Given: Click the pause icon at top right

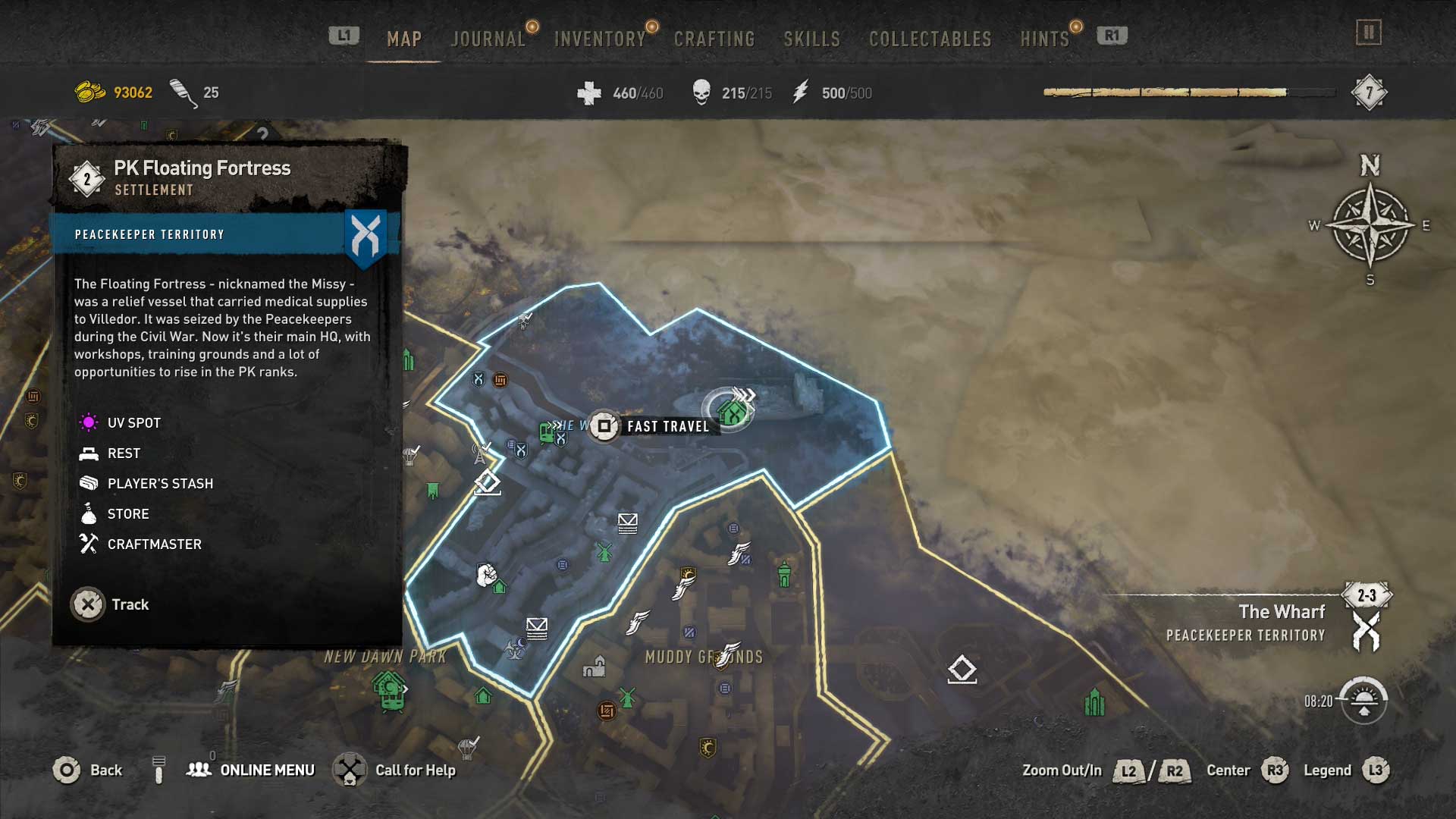Looking at the screenshot, I should click(x=1369, y=33).
